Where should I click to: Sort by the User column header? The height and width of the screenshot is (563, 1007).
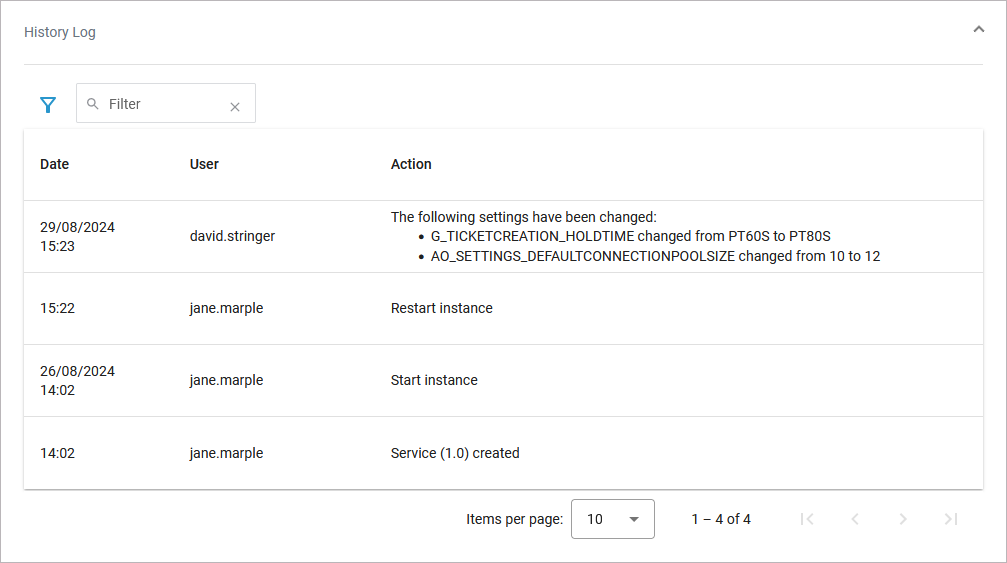tap(204, 164)
